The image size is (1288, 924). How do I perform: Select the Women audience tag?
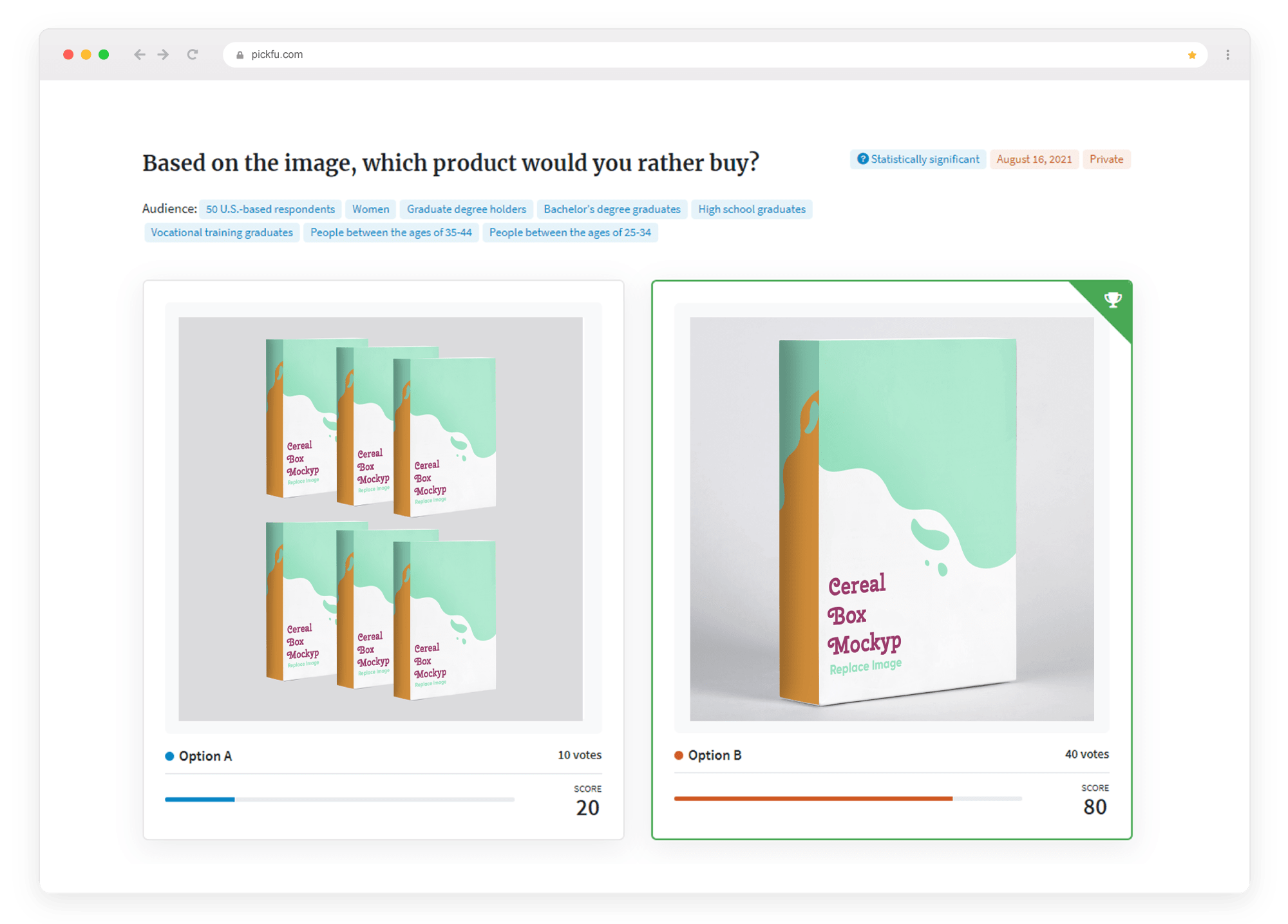point(370,209)
